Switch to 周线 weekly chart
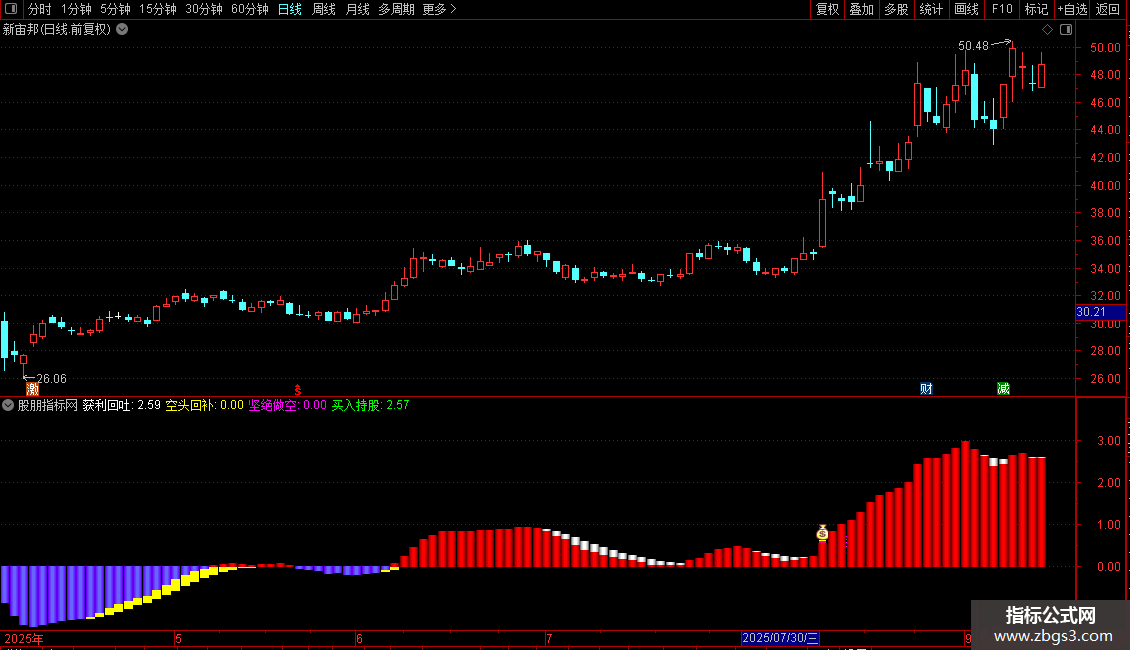The width and height of the screenshot is (1130, 650). [324, 9]
